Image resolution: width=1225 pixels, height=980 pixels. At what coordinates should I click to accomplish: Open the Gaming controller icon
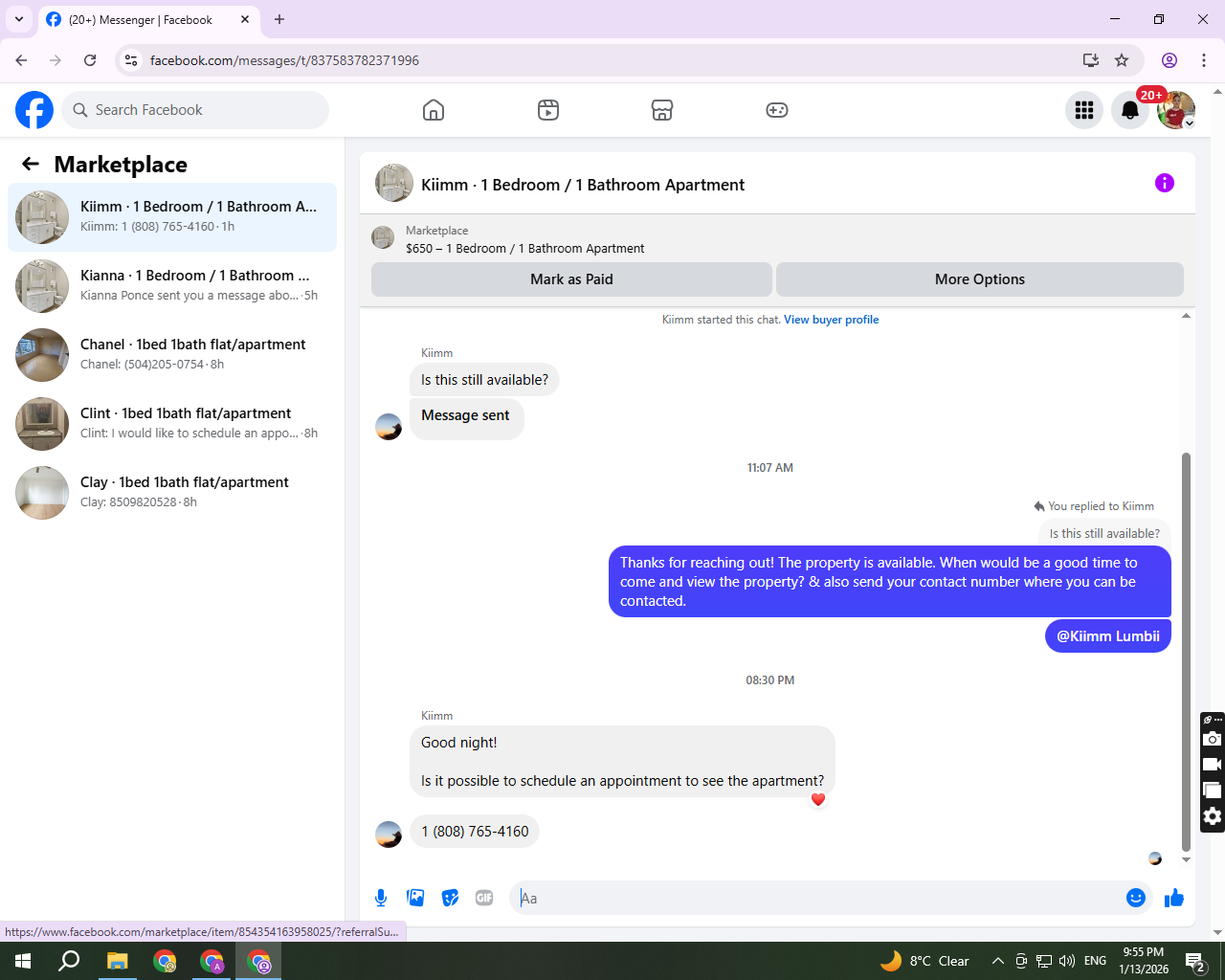pyautogui.click(x=777, y=110)
